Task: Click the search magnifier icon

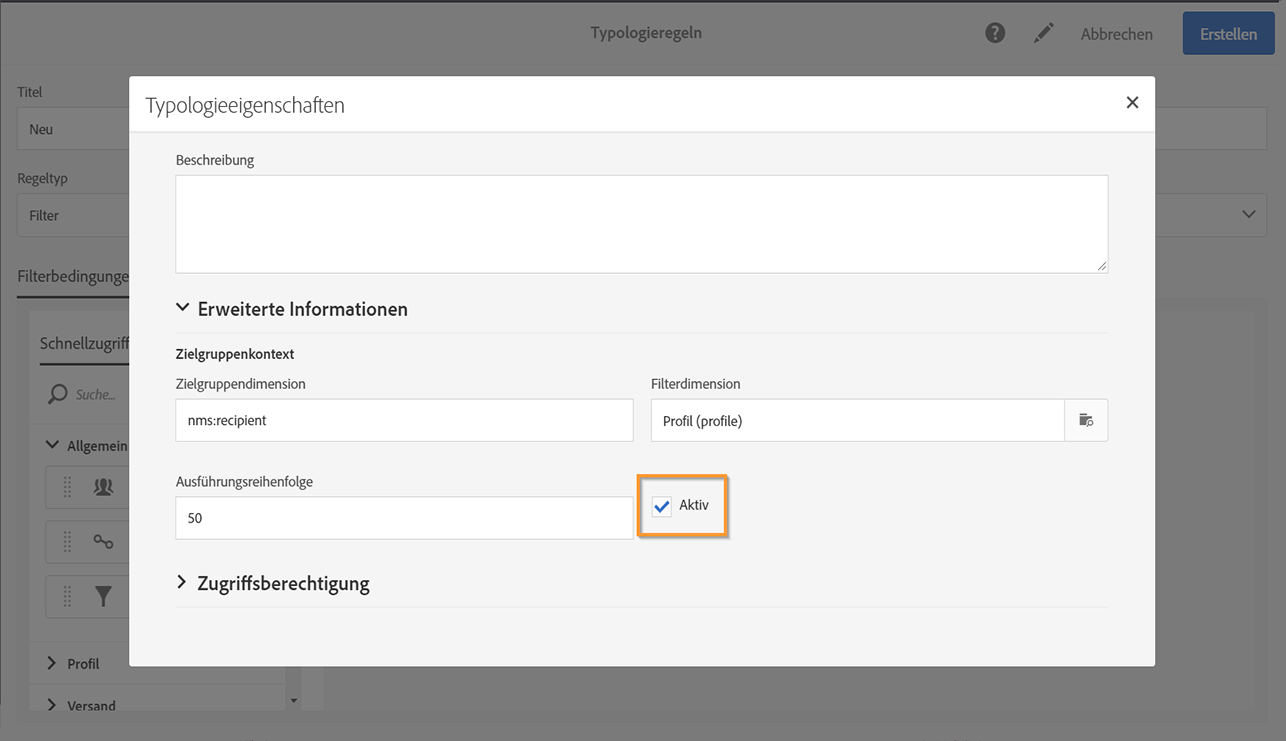Action: [x=58, y=394]
